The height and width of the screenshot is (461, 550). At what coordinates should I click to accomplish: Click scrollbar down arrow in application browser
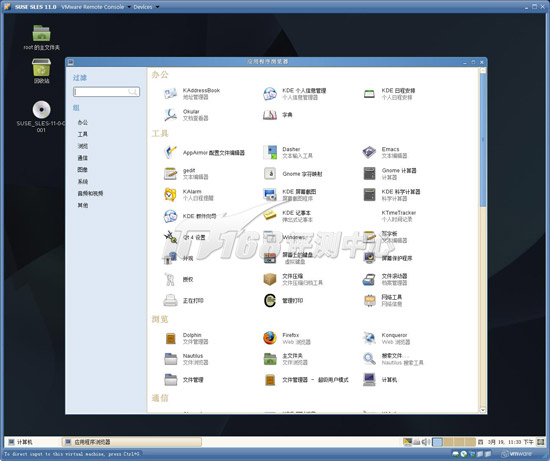point(483,410)
